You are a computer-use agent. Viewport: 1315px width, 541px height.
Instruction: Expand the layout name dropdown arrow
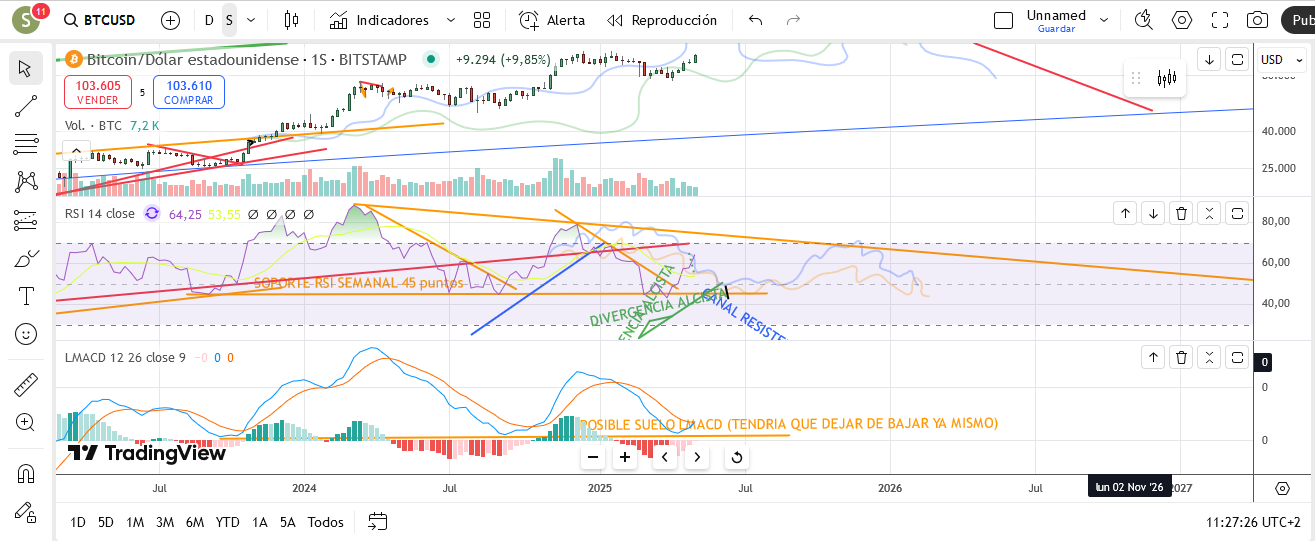tap(1104, 20)
